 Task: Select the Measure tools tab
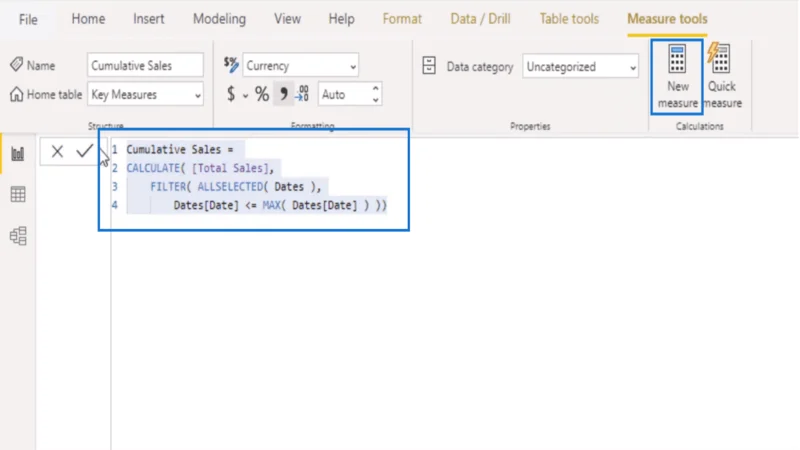tap(667, 19)
